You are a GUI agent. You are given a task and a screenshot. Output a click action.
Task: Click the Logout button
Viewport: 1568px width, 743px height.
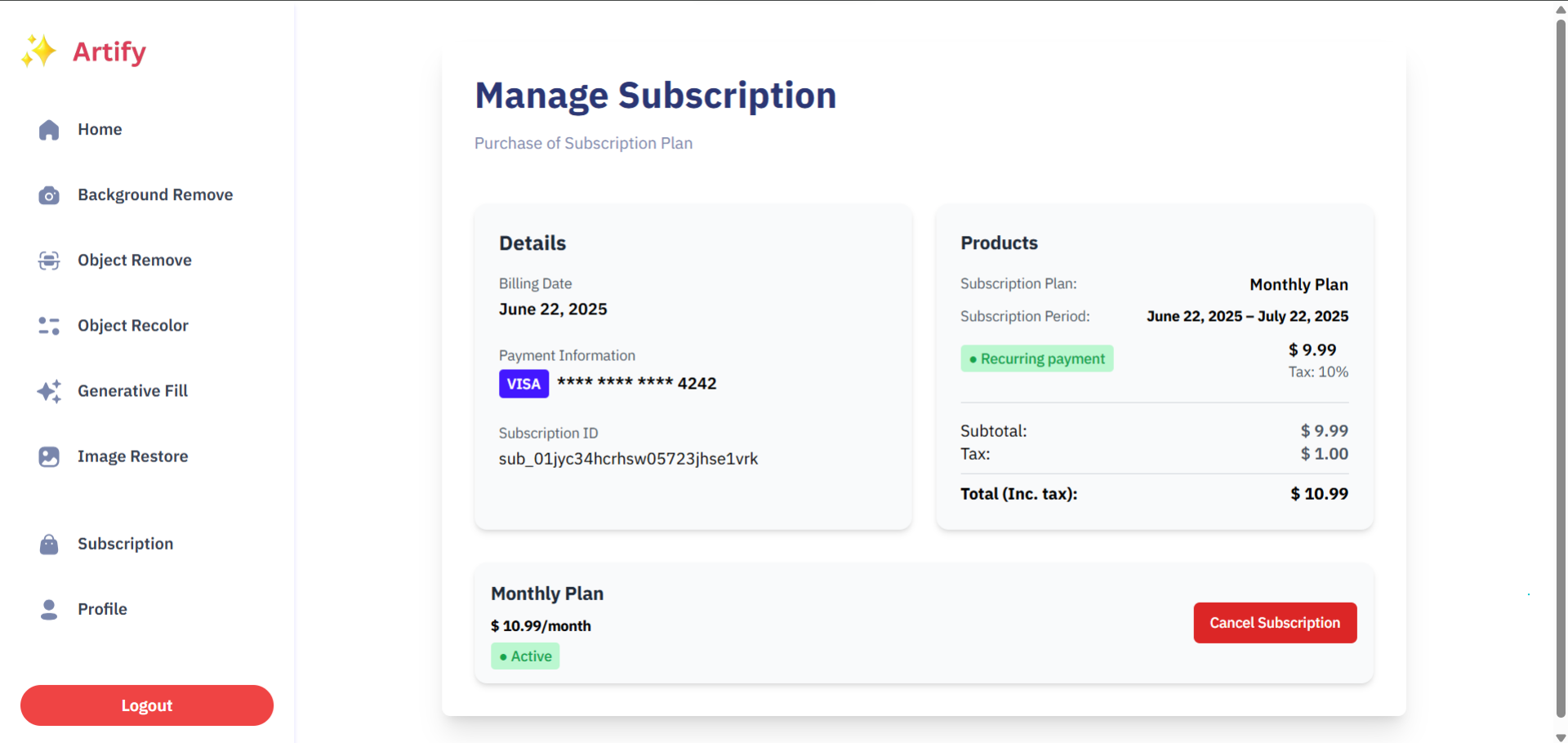point(147,705)
